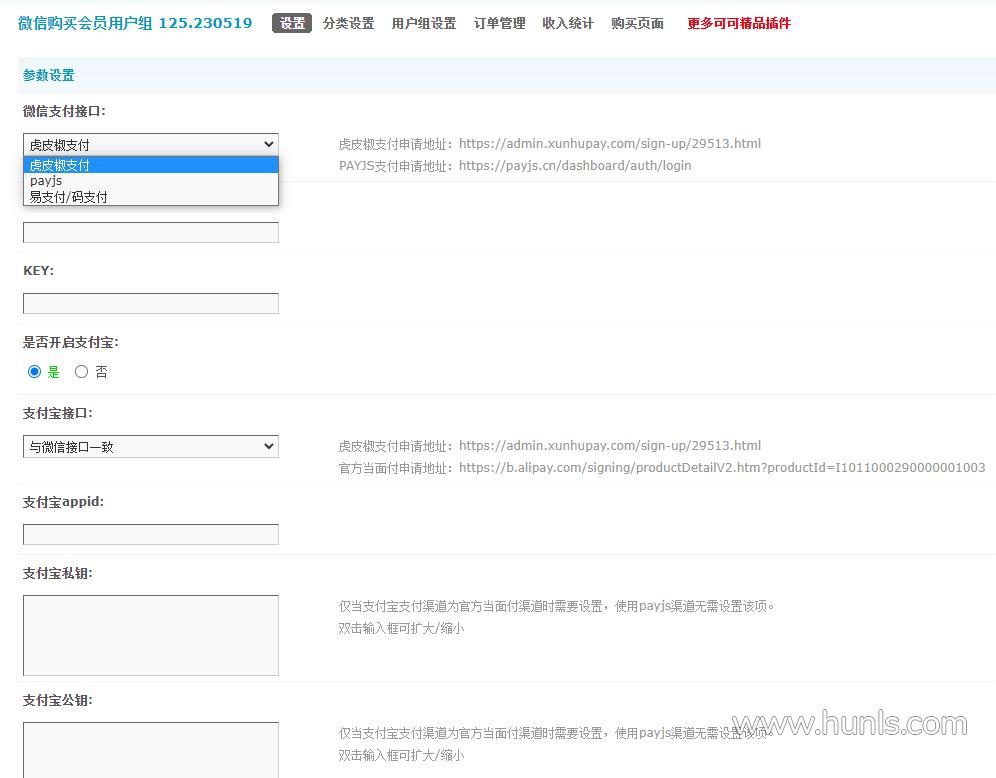
Task: Choose payjs option in dropdown list
Action: 151,181
